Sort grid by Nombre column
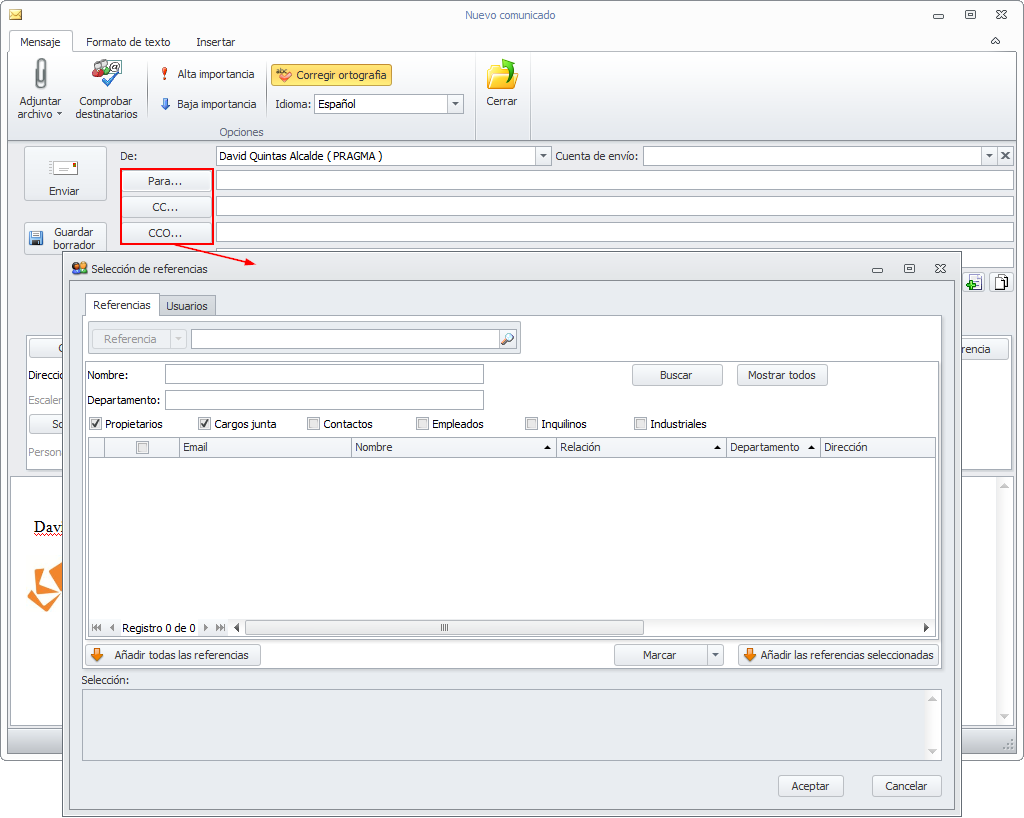Viewport: 1024px width, 818px height. (x=453, y=447)
